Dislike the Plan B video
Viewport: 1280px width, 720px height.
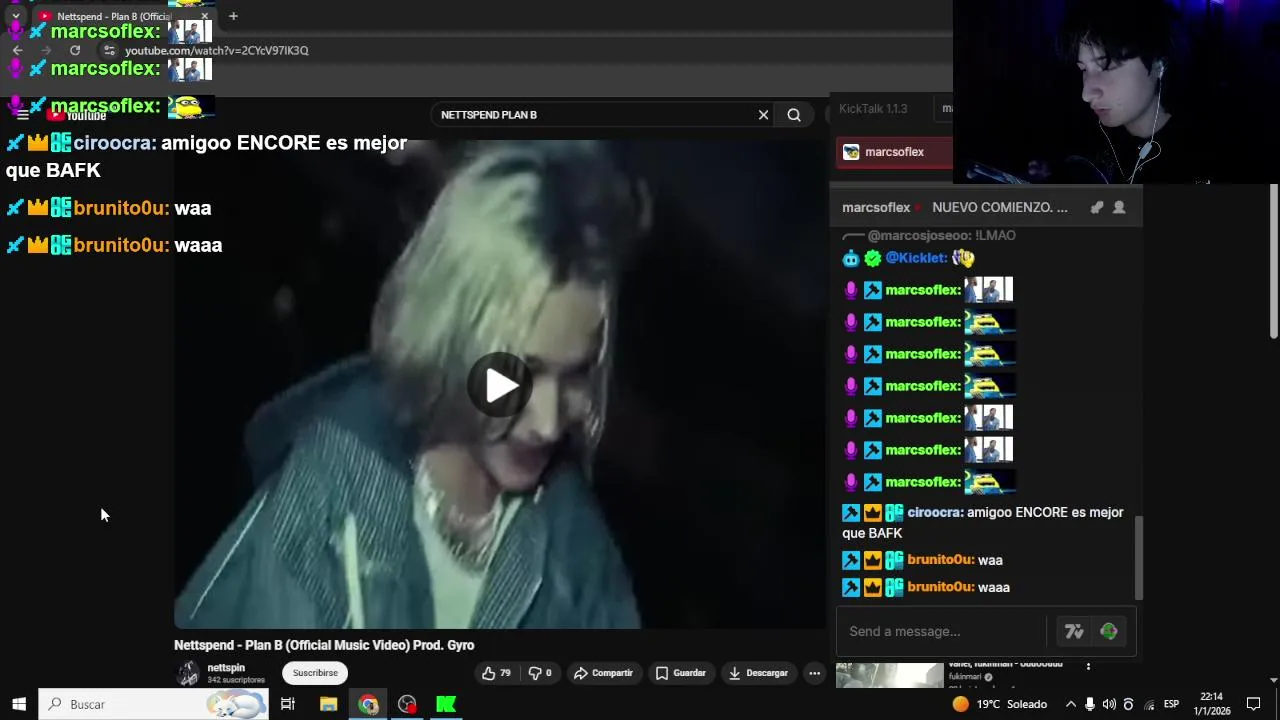tap(540, 673)
